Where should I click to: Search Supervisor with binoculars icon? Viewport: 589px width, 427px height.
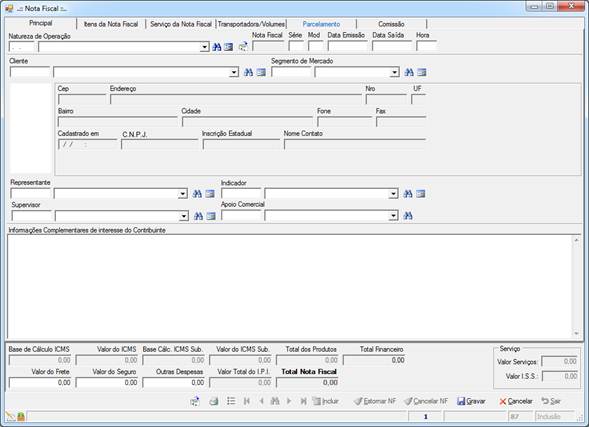point(198,216)
